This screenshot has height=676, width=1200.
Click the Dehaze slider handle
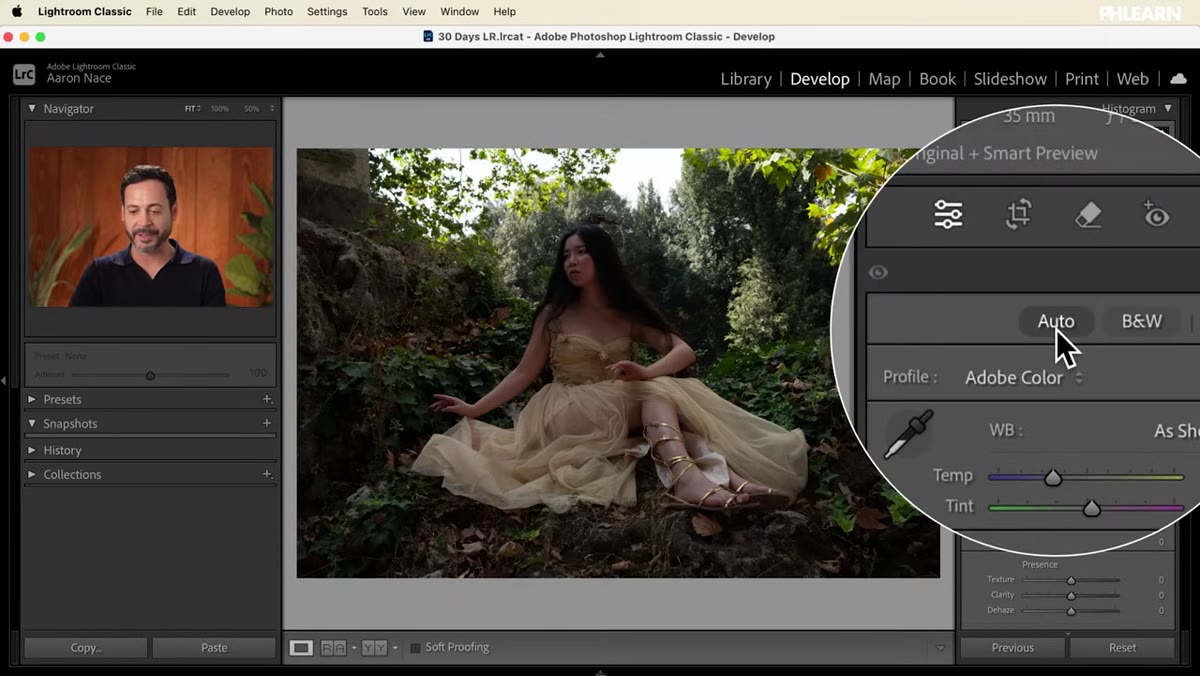(x=1071, y=610)
